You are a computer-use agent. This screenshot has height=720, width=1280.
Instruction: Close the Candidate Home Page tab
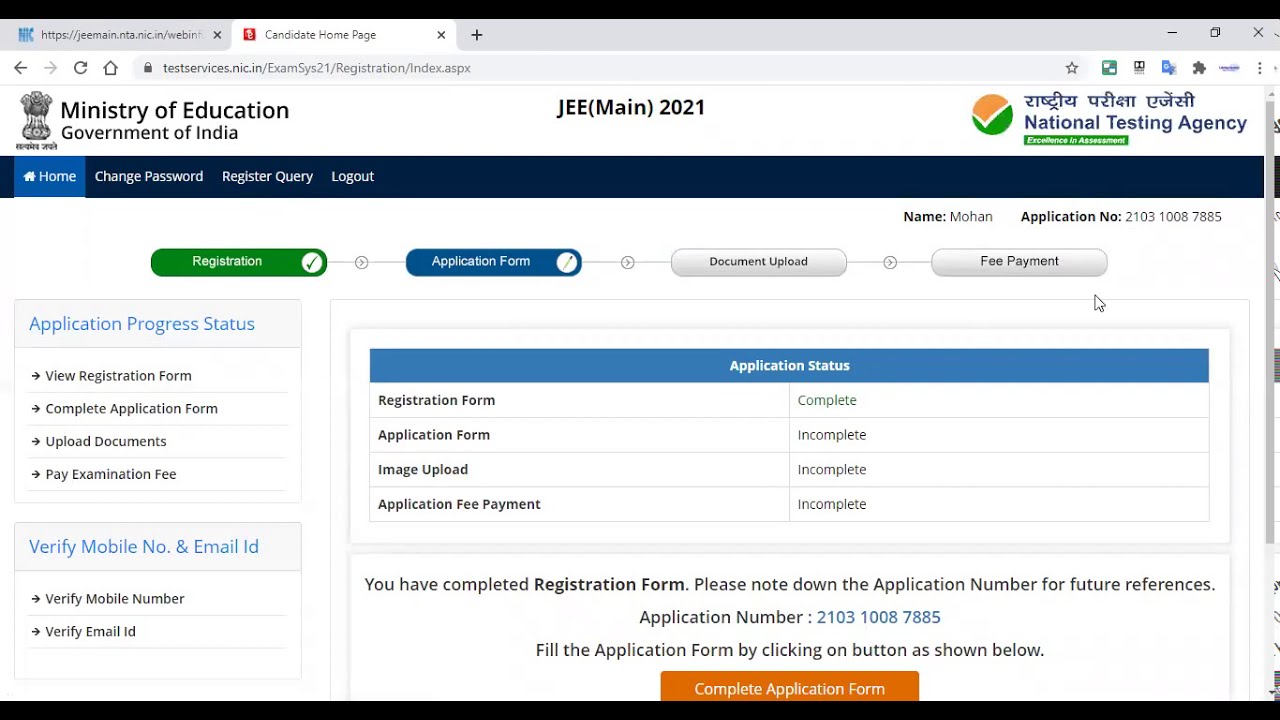(441, 35)
